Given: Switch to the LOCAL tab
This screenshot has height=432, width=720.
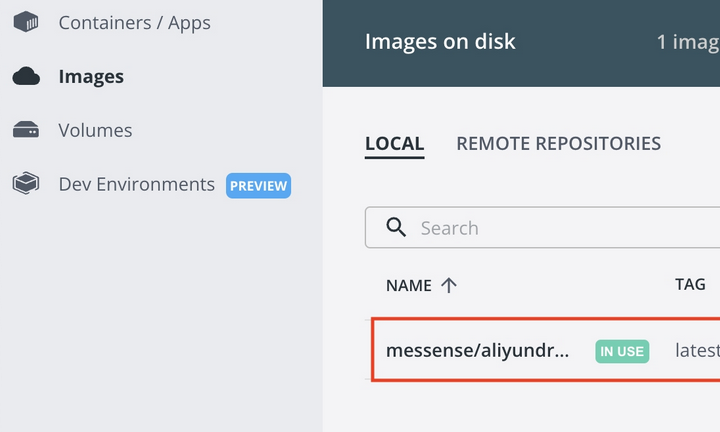Looking at the screenshot, I should tap(394, 144).
